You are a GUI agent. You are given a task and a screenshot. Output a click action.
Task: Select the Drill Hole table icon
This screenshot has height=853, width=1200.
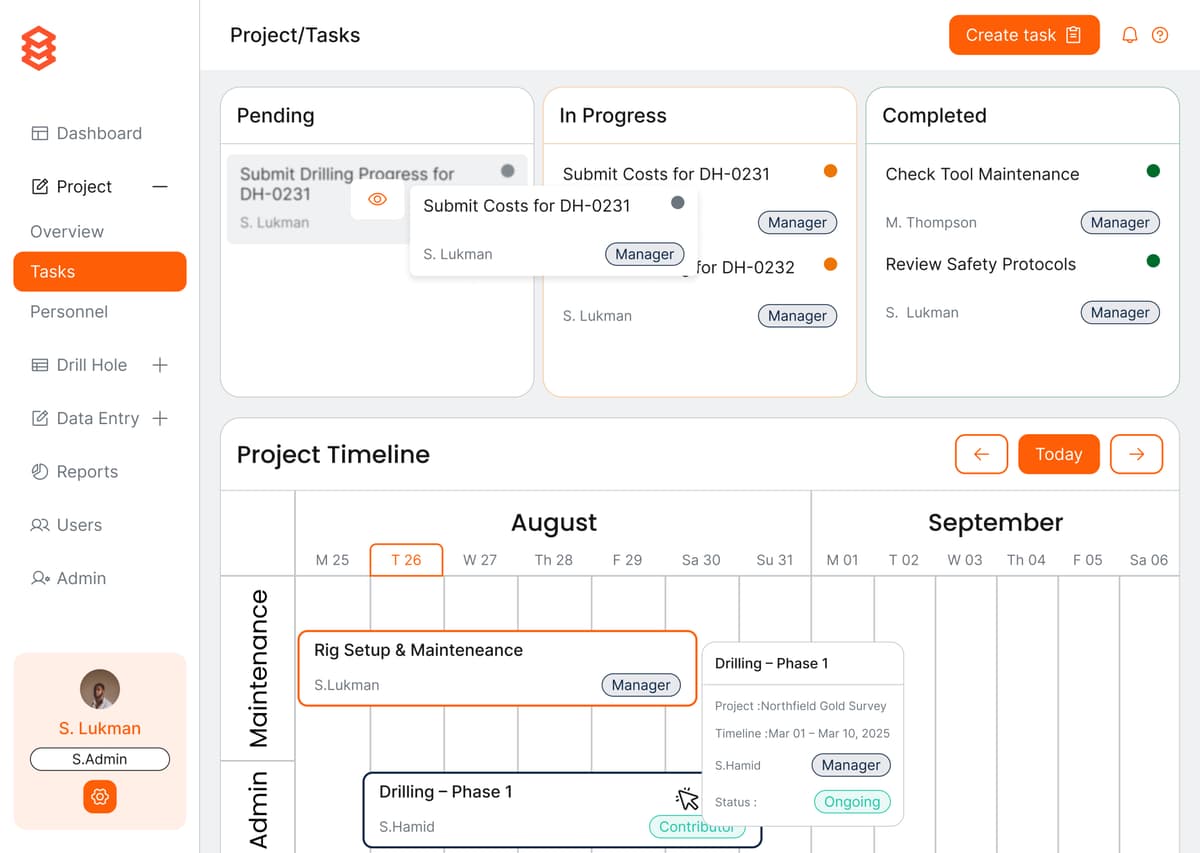coord(37,365)
